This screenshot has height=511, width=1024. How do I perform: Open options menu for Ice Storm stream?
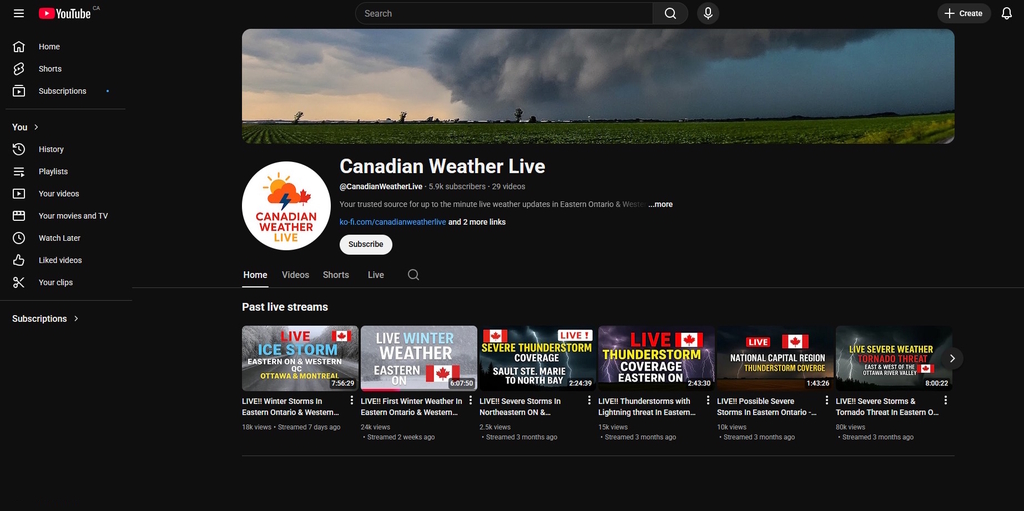coord(352,401)
